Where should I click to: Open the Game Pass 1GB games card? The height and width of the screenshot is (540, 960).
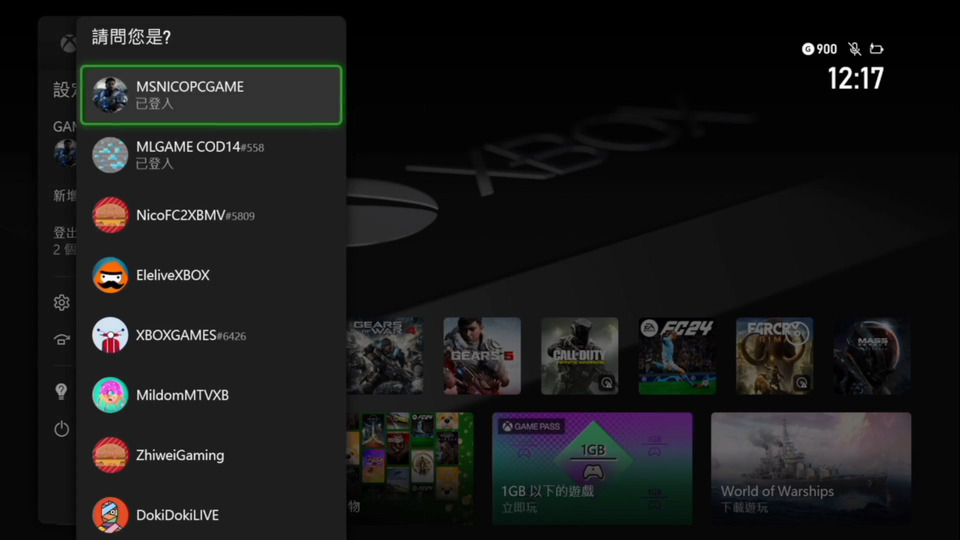pyautogui.click(x=592, y=468)
